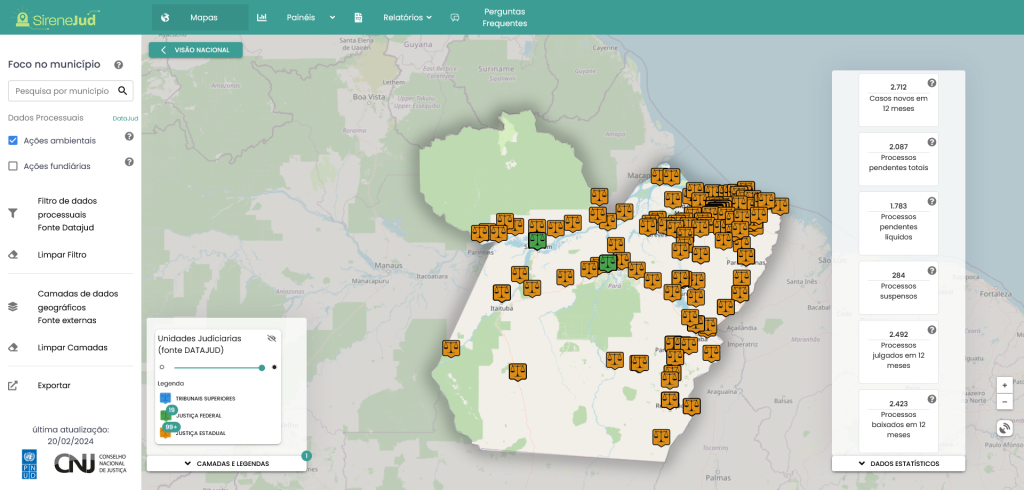Viewport: 1024px width, 490px height.
Task: Open help for Casos novos card
Action: point(932,83)
